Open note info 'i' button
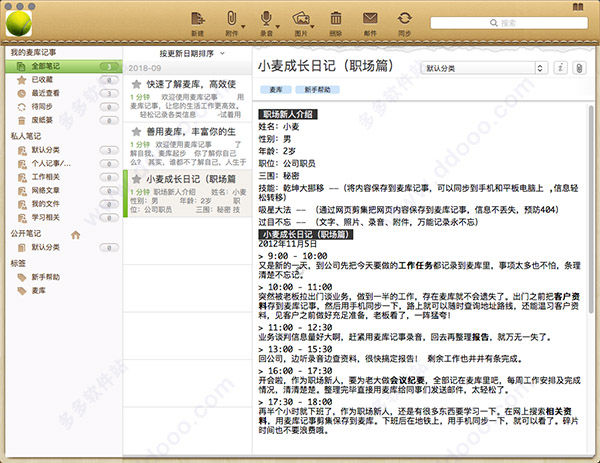Screen dimensions: 600x463 coord(561,68)
